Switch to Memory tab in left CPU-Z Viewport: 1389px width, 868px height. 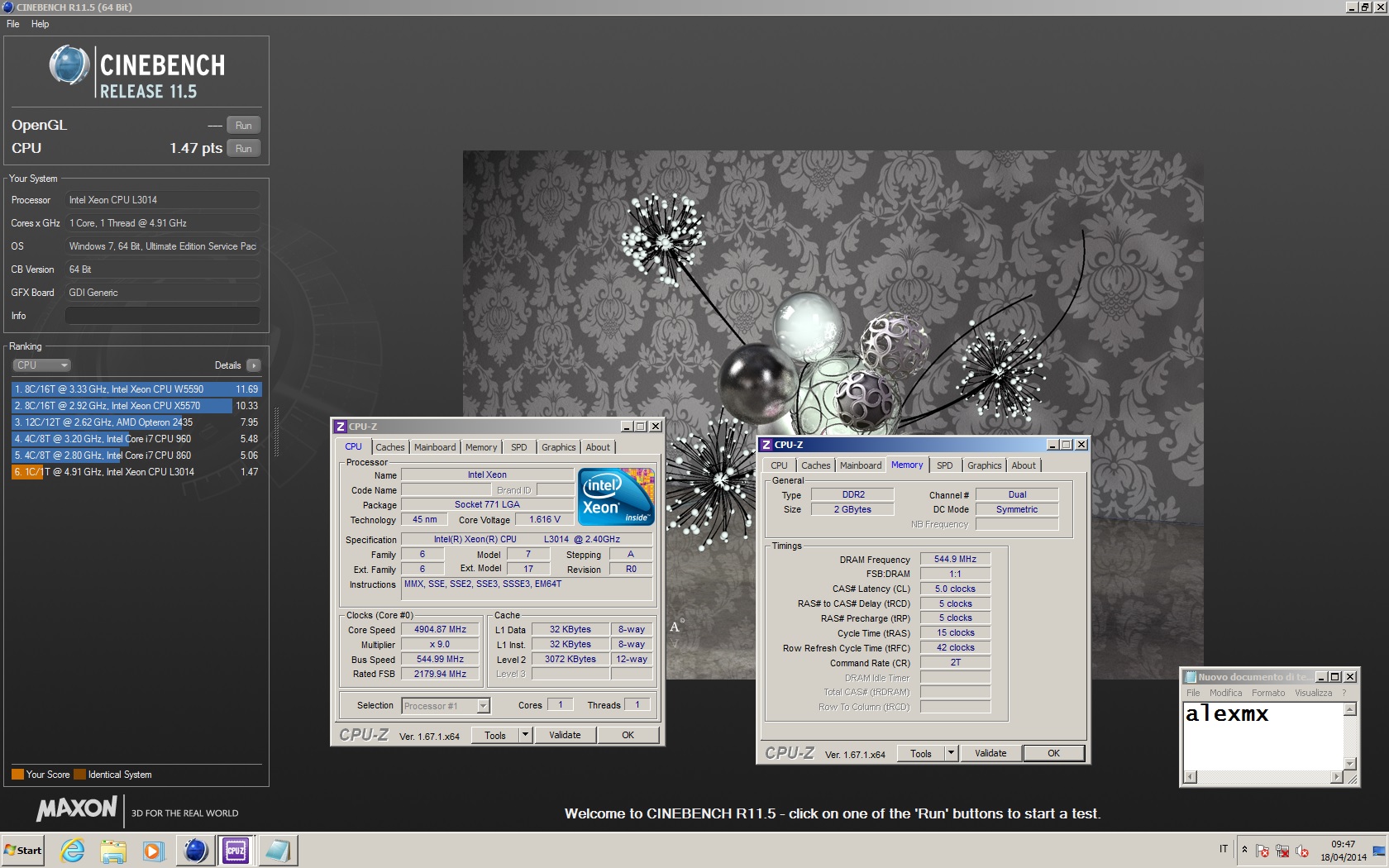pyautogui.click(x=481, y=447)
